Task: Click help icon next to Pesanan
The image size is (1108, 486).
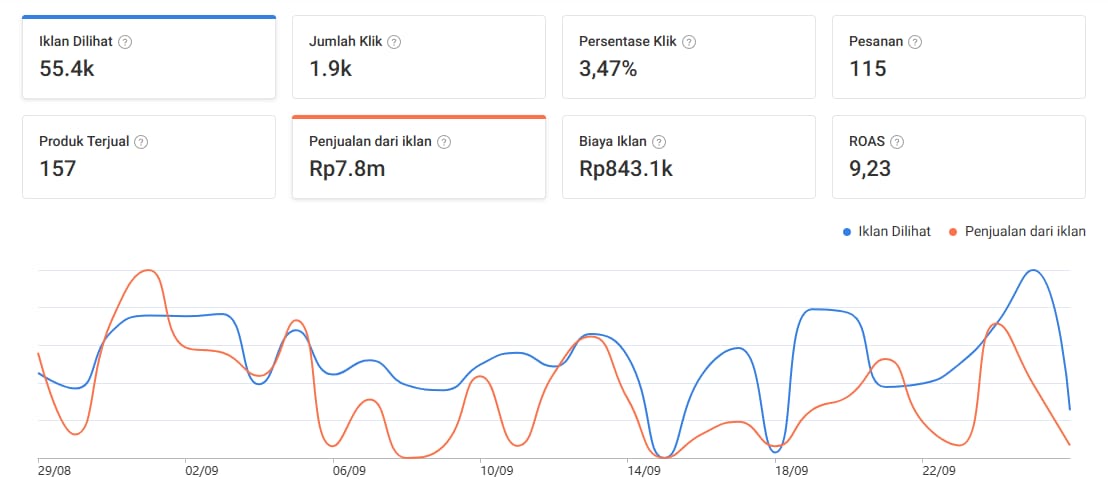Action: 915,42
